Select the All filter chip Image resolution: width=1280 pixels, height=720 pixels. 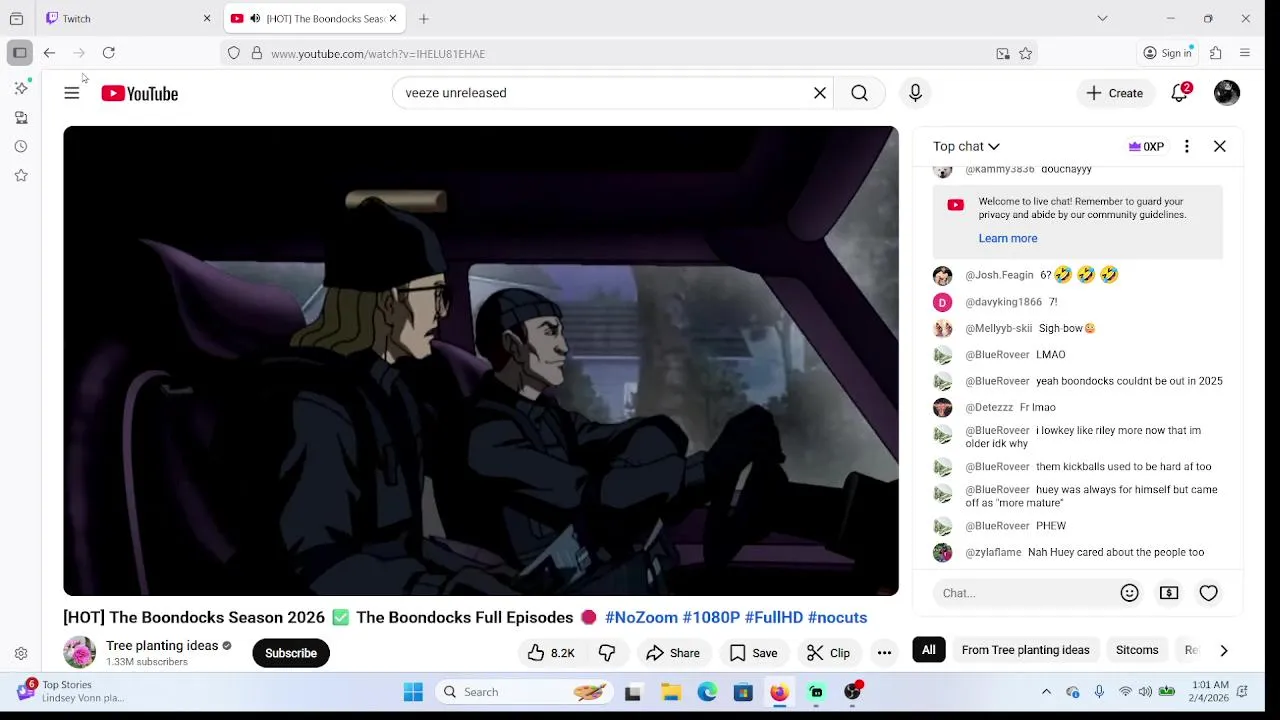coord(929,650)
